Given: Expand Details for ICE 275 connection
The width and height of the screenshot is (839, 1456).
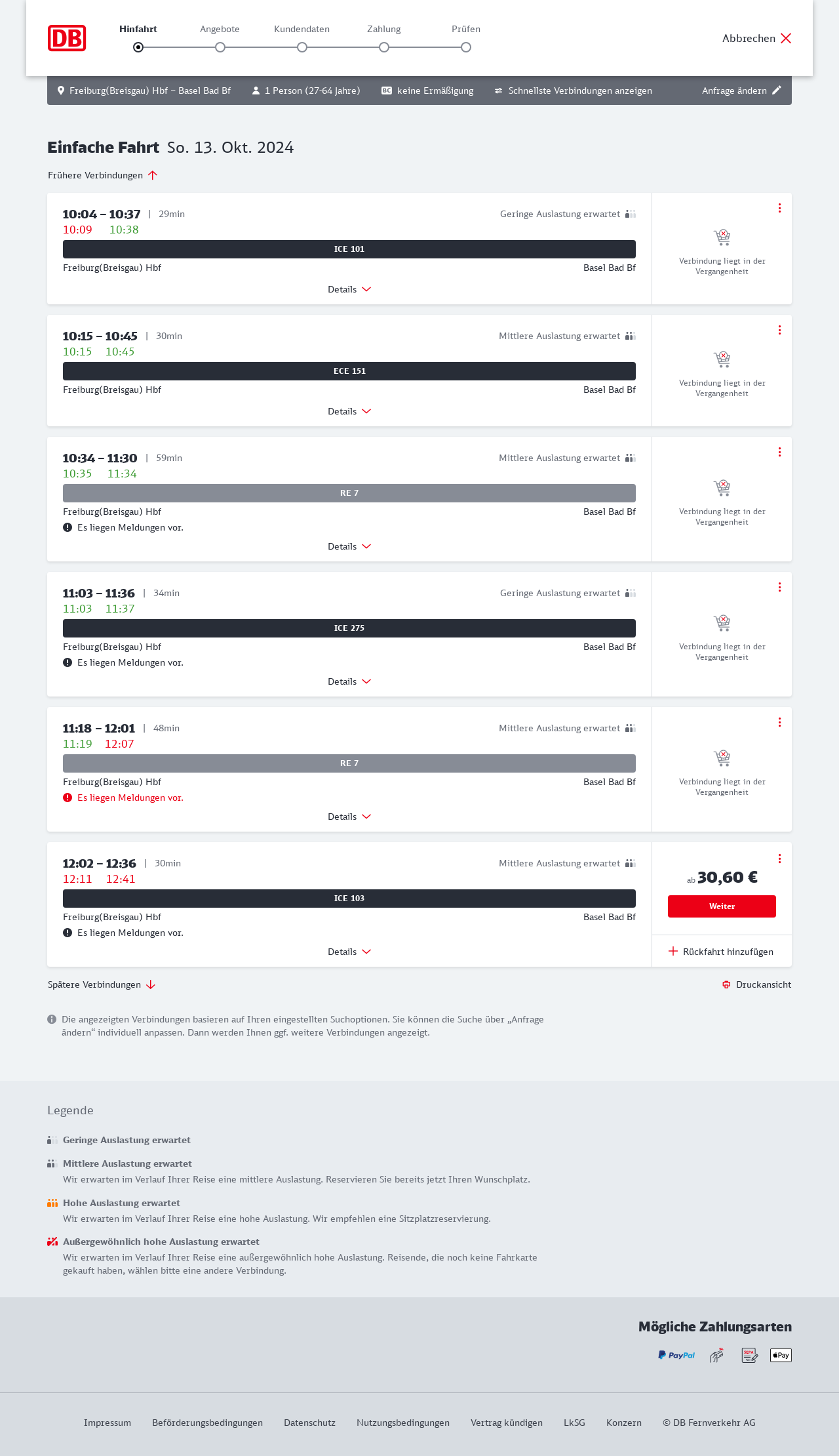Looking at the screenshot, I should 349,681.
